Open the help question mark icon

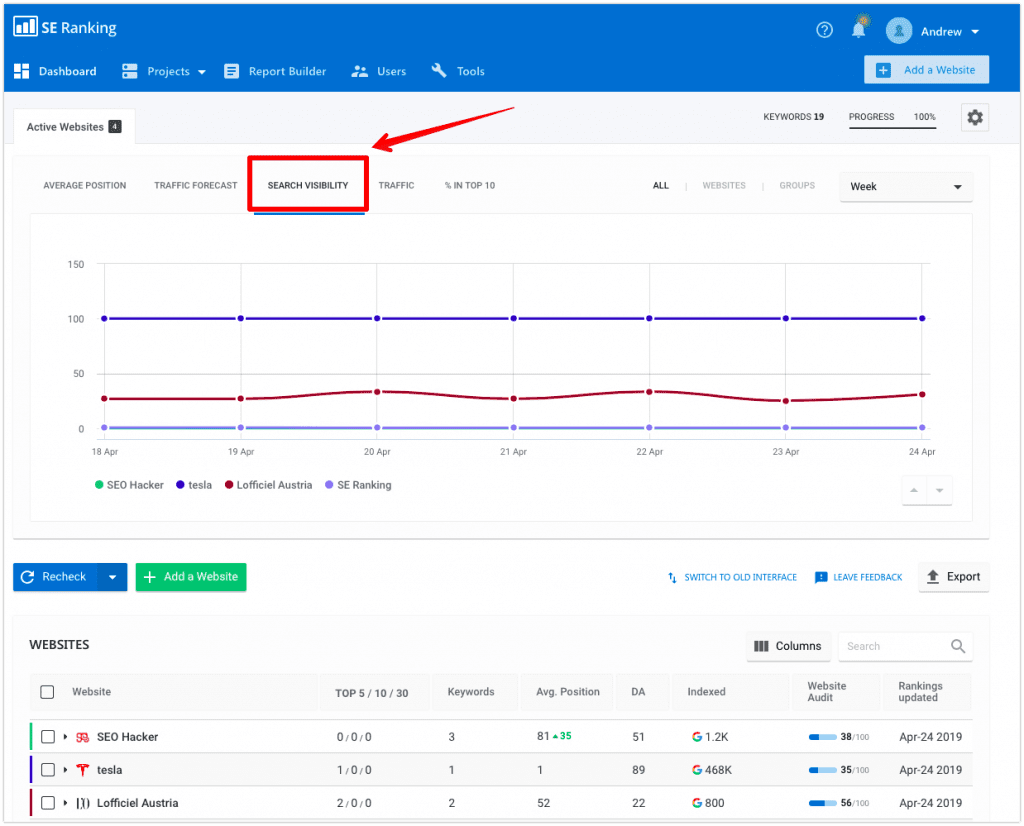click(824, 30)
